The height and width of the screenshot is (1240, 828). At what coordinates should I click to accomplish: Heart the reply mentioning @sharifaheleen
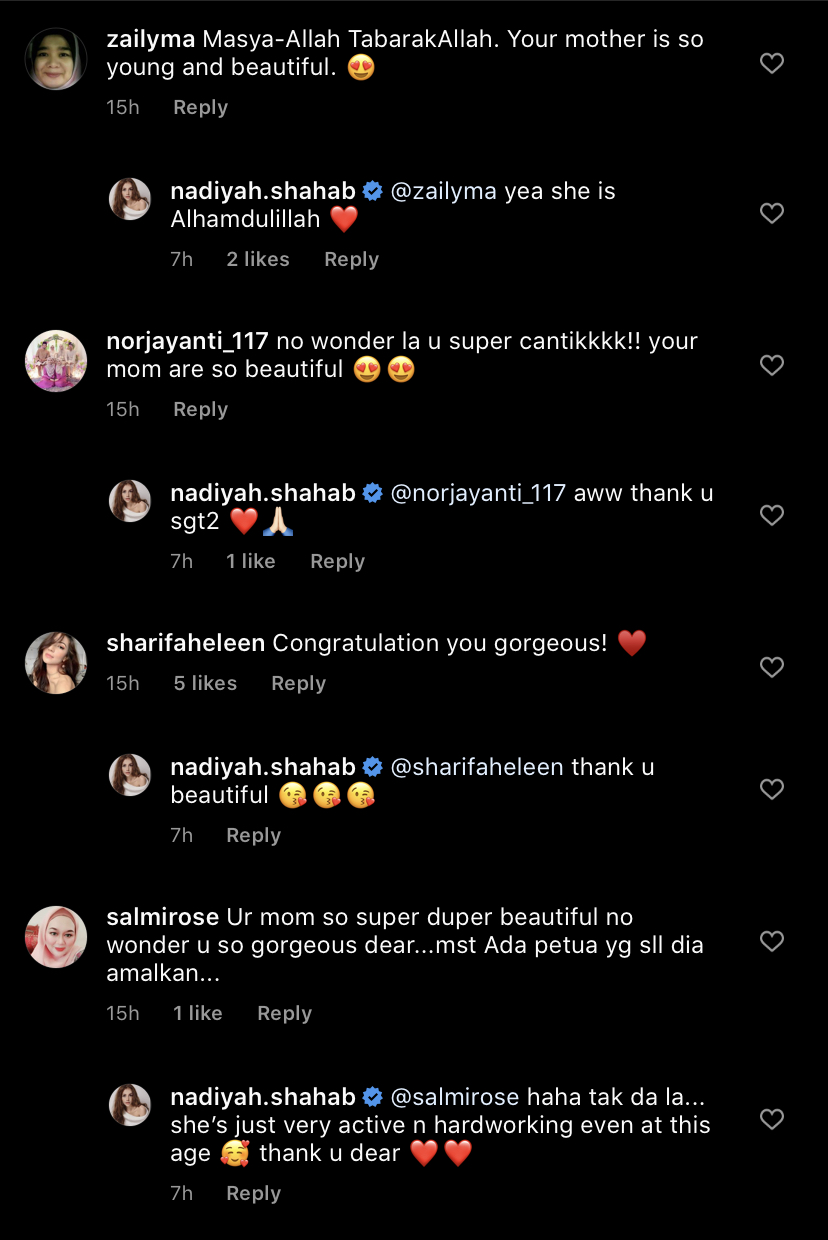pos(771,789)
